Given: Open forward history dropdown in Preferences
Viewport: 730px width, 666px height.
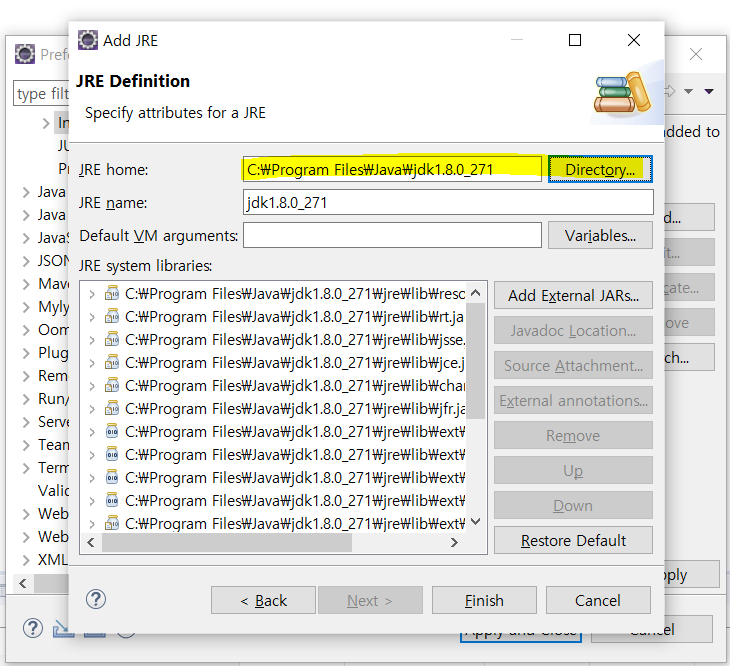Looking at the screenshot, I should point(688,91).
